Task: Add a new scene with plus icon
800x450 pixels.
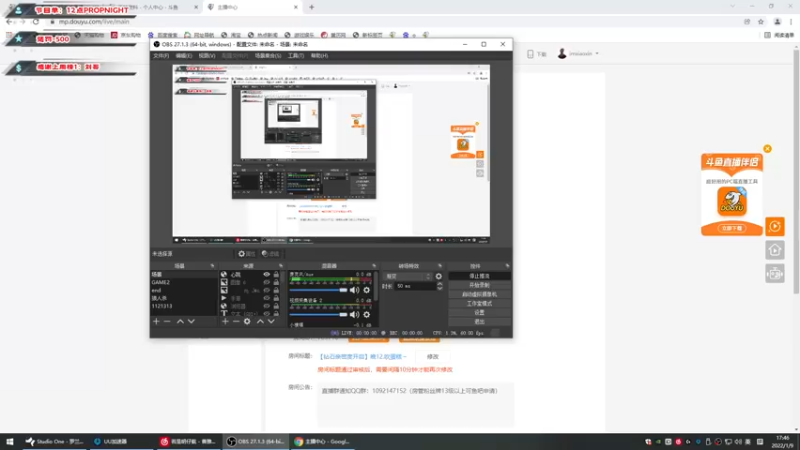Action: (x=156, y=321)
